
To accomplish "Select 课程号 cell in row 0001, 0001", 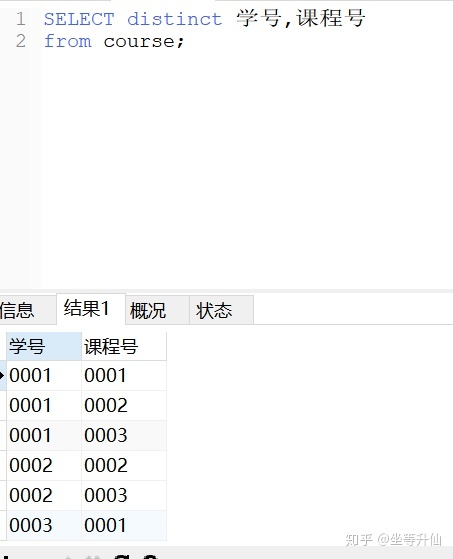I will point(124,375).
